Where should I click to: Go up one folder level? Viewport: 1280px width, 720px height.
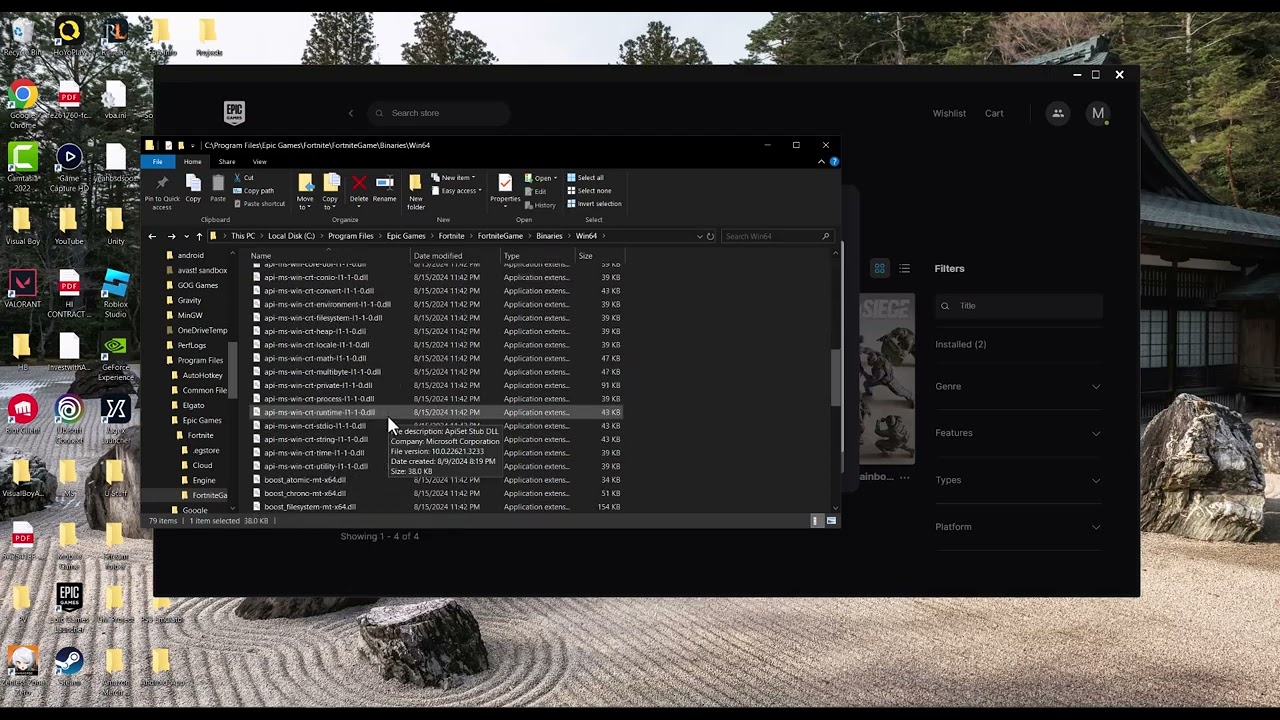(199, 236)
